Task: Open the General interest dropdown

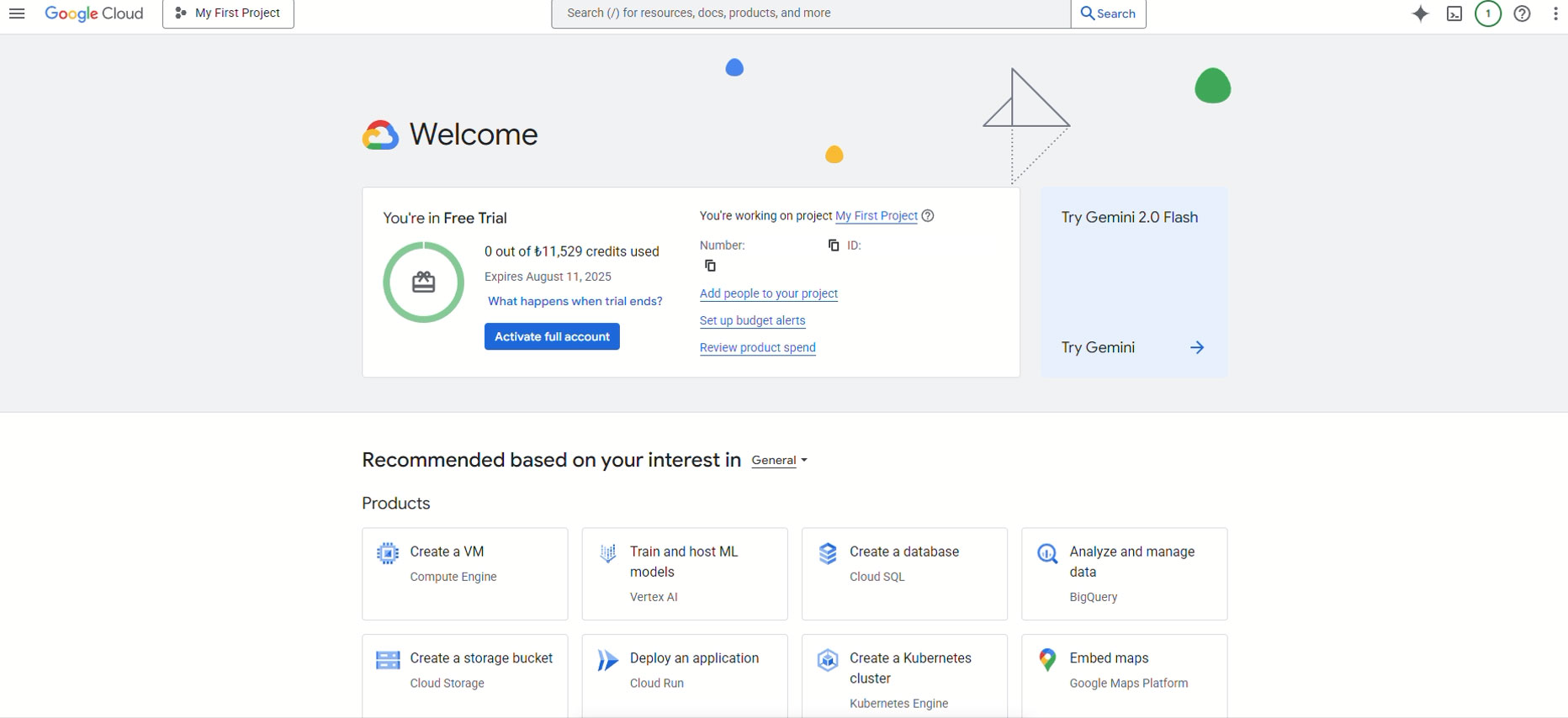Action: [780, 460]
